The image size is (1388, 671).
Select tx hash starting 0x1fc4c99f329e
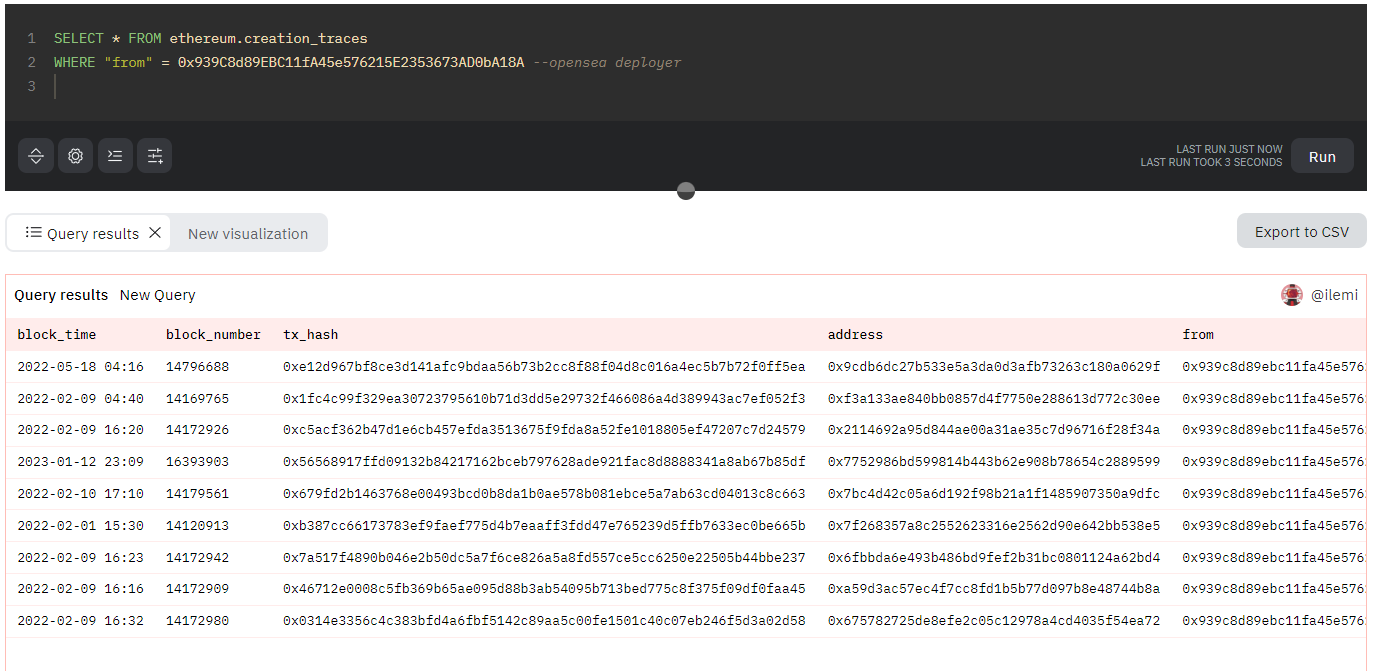(544, 399)
